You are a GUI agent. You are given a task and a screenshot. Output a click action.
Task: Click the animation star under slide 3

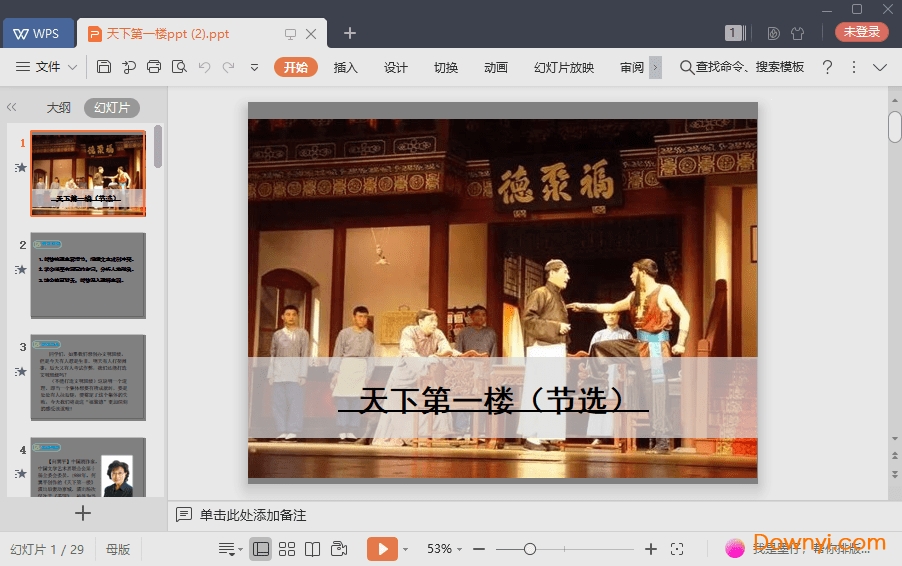(x=21, y=372)
